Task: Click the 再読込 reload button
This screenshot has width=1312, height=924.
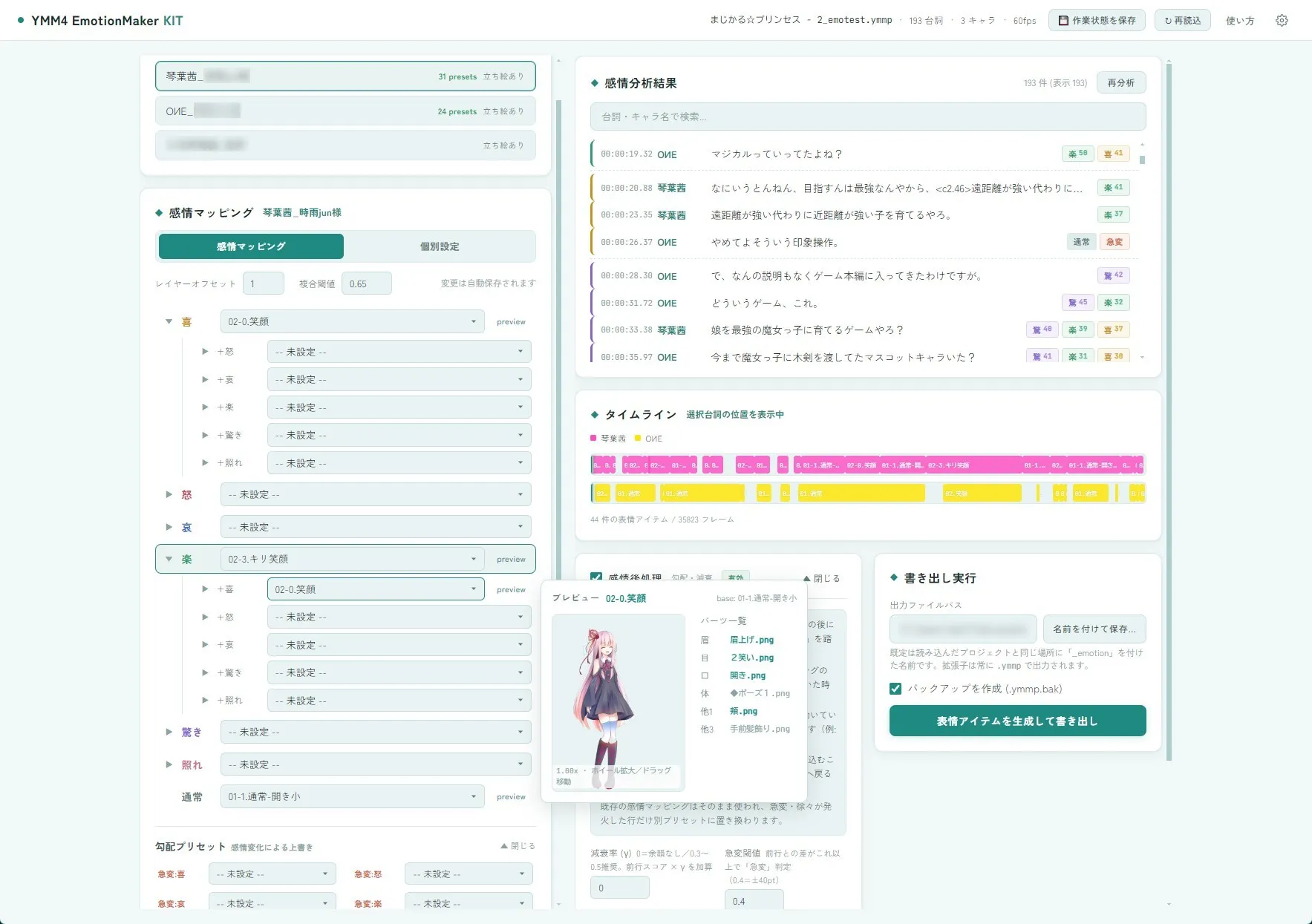Action: tap(1183, 21)
